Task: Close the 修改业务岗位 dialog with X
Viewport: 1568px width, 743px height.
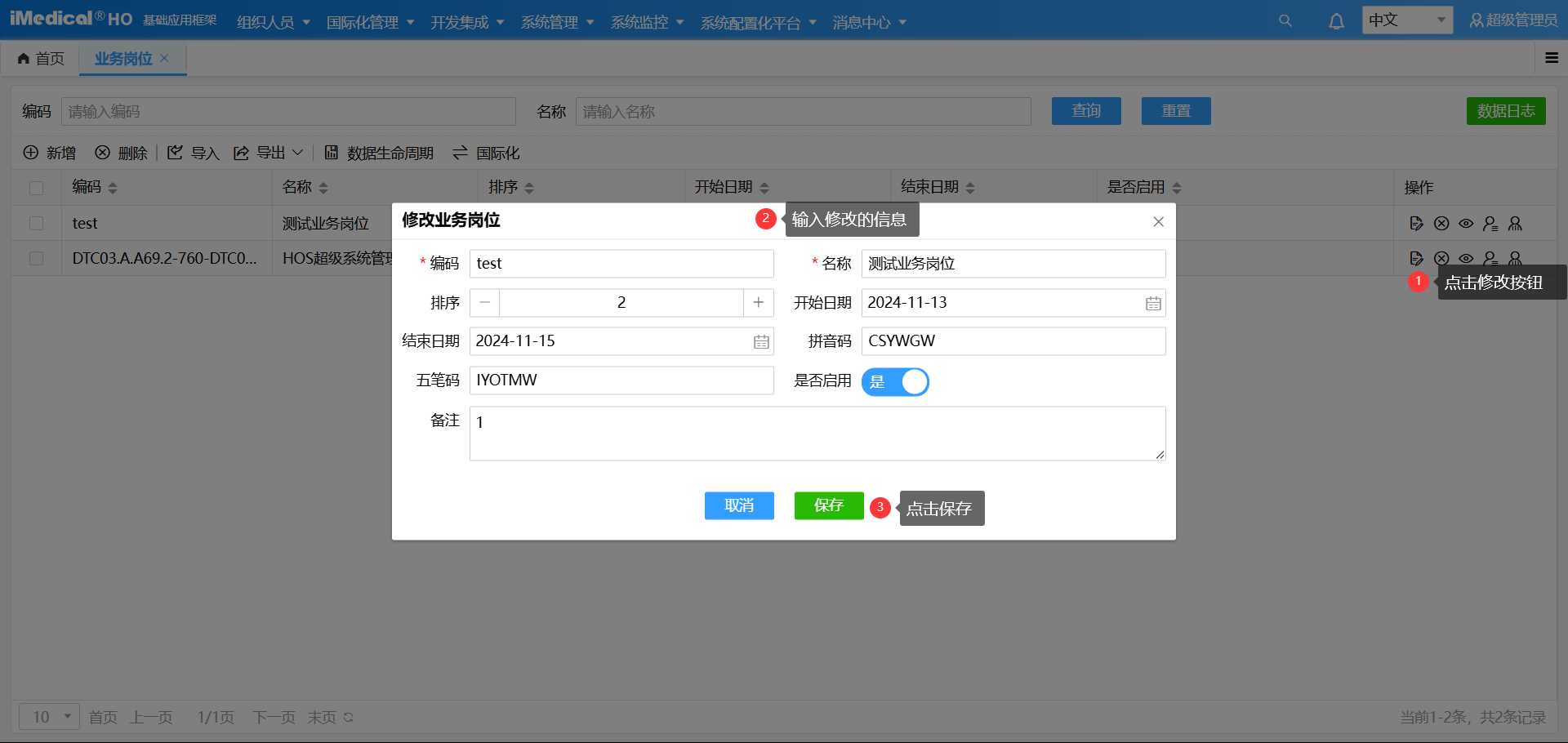Action: 1158,221
